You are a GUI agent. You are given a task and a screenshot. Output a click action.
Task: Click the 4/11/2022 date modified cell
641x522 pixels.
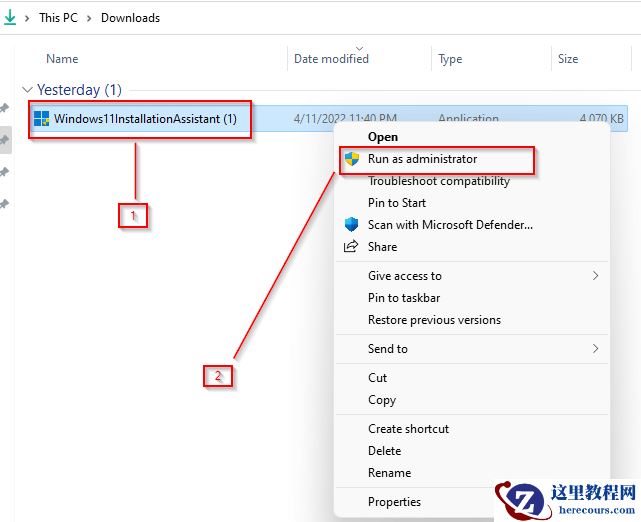coord(345,119)
